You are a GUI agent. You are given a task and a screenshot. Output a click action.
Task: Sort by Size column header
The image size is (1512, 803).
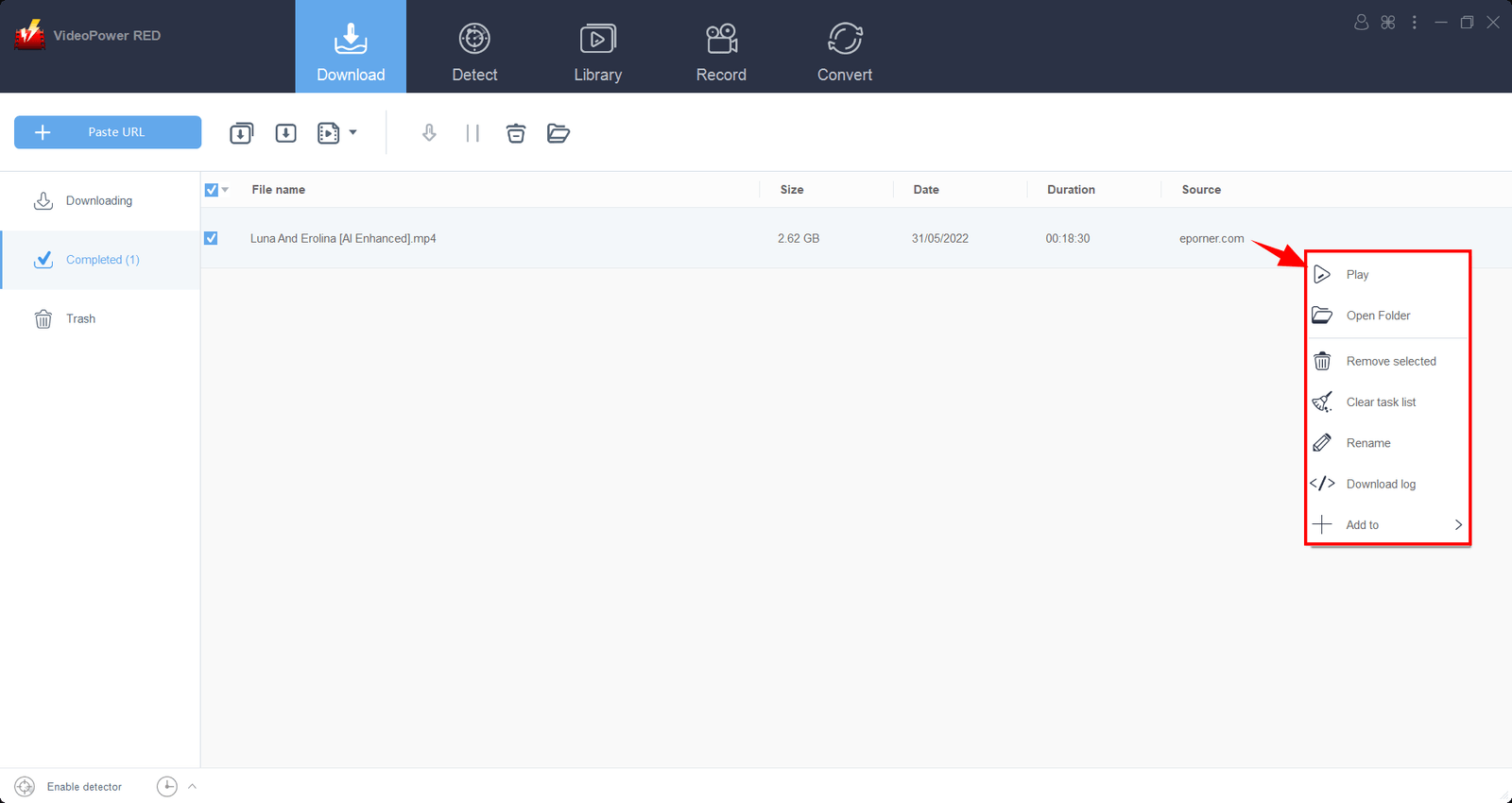coord(792,190)
